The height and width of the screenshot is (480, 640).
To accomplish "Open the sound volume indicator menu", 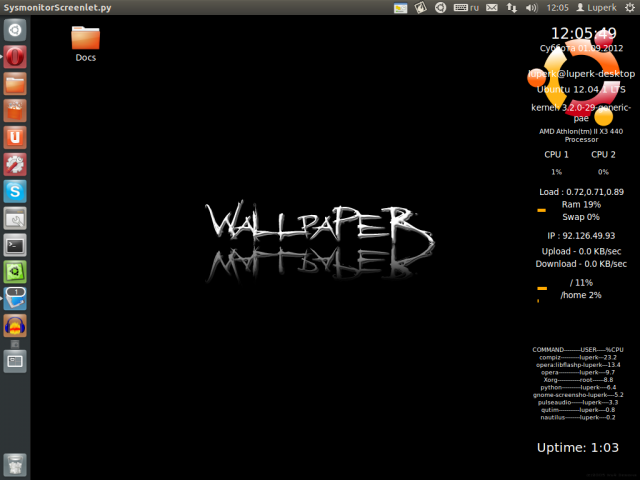I will (x=529, y=8).
